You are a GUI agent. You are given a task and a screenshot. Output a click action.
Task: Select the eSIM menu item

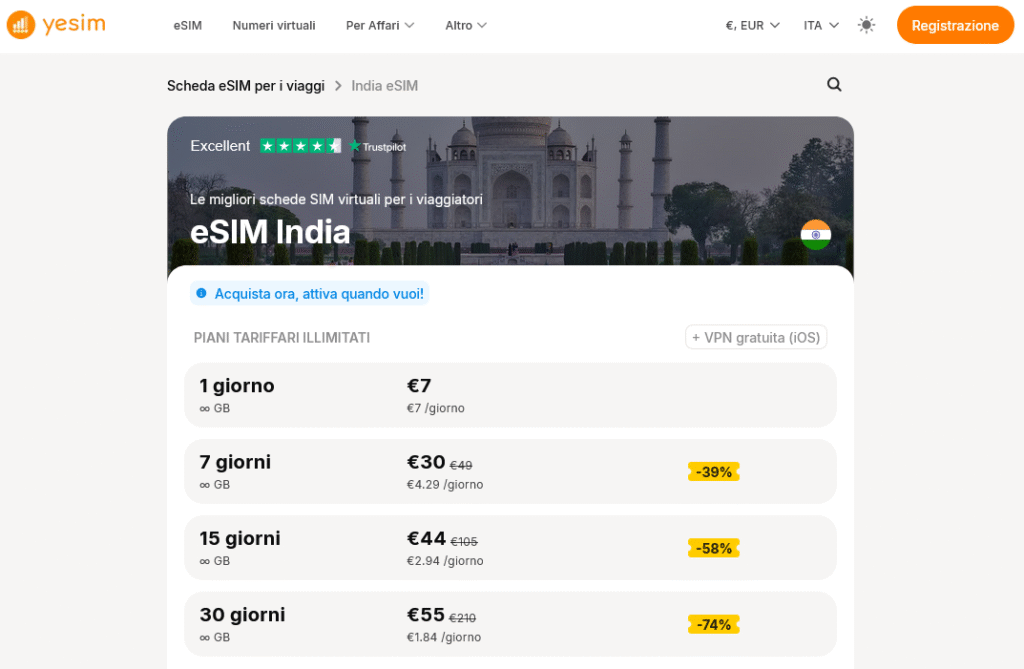[x=187, y=25]
